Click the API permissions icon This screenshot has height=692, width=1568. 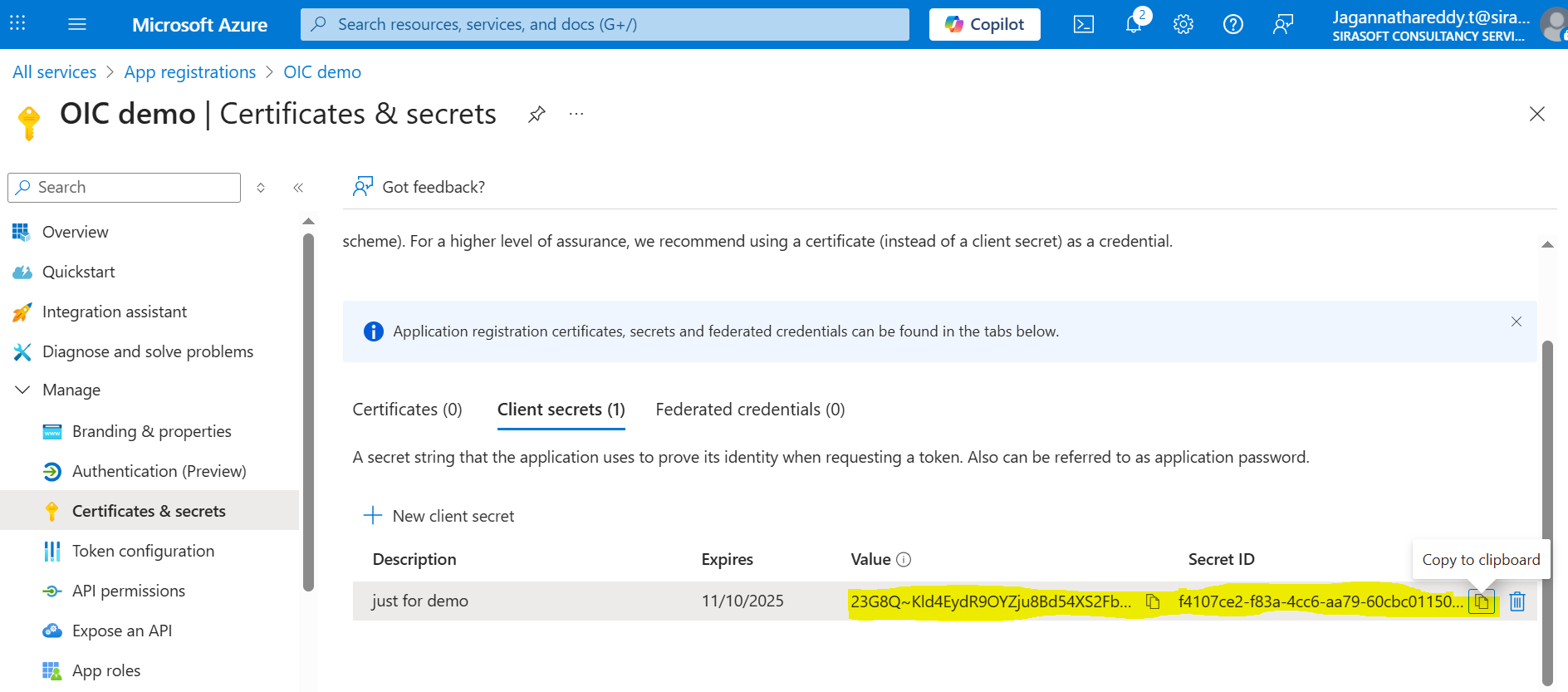[51, 591]
